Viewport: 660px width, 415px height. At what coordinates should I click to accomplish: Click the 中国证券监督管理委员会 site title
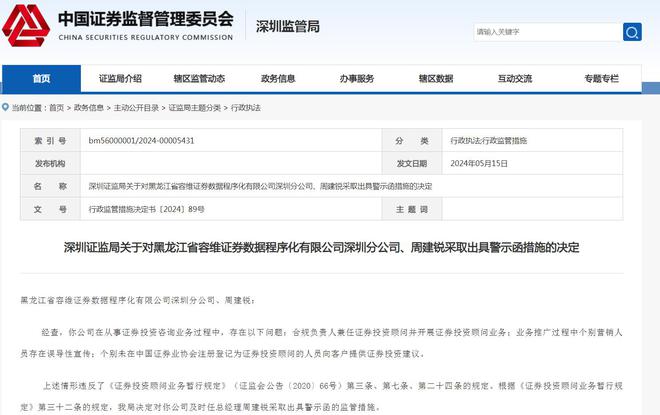[x=146, y=19]
